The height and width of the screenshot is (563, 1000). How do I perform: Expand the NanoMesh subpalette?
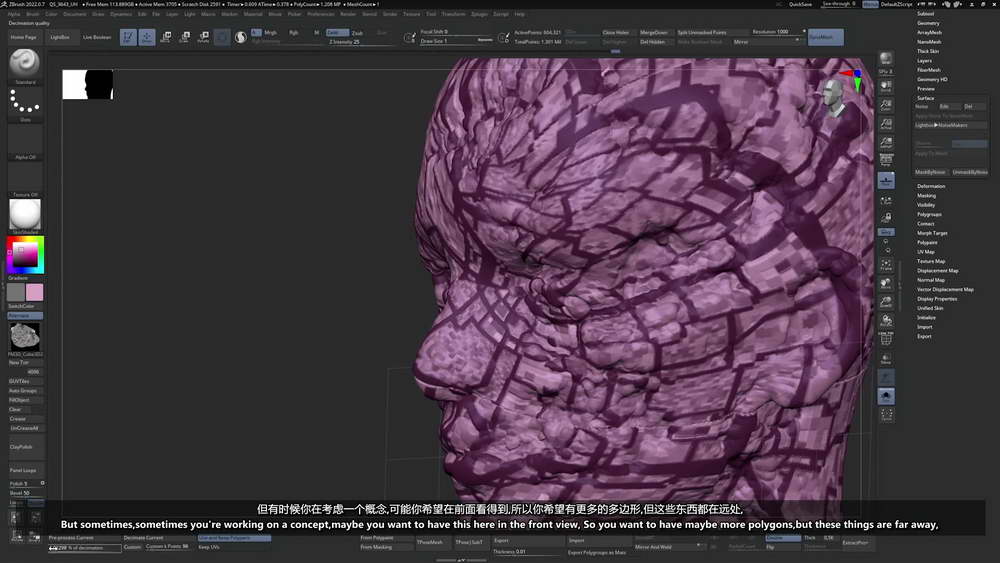click(929, 42)
